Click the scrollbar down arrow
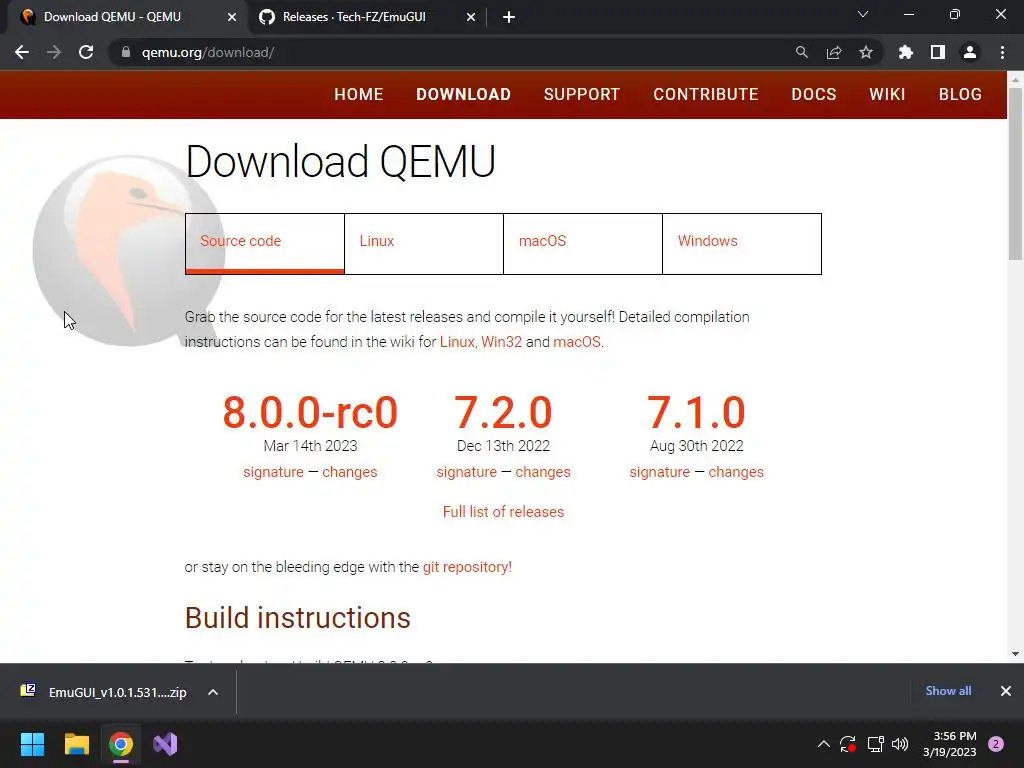Image resolution: width=1024 pixels, height=768 pixels. [x=1015, y=654]
